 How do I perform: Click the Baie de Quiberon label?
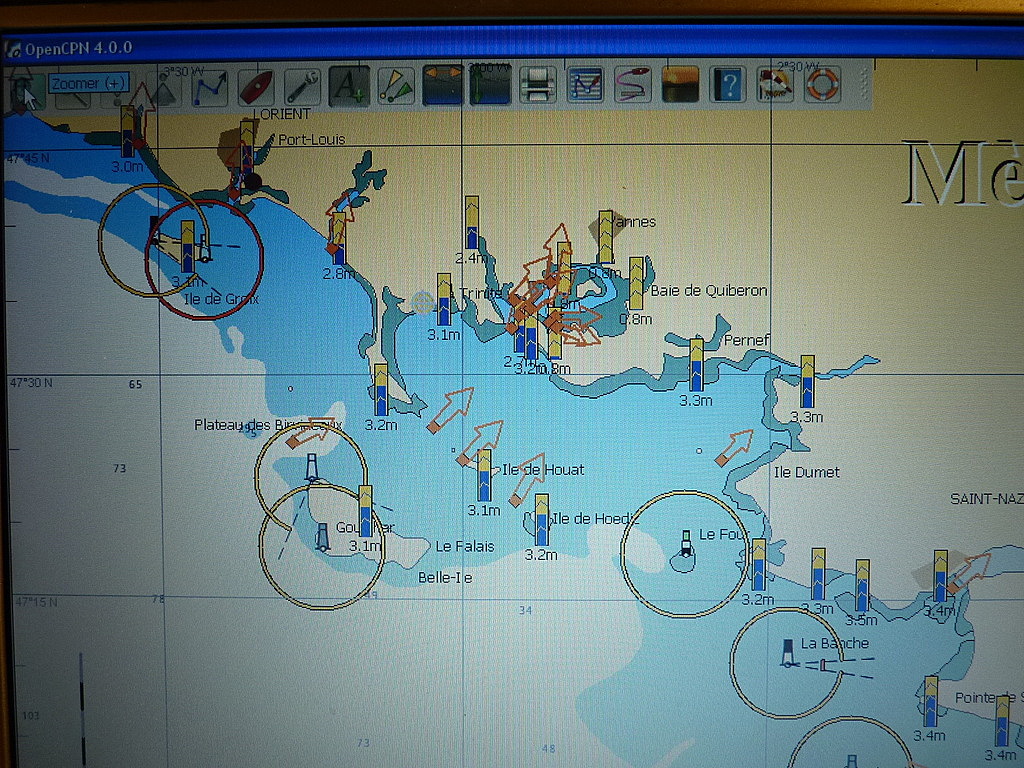pyautogui.click(x=709, y=291)
